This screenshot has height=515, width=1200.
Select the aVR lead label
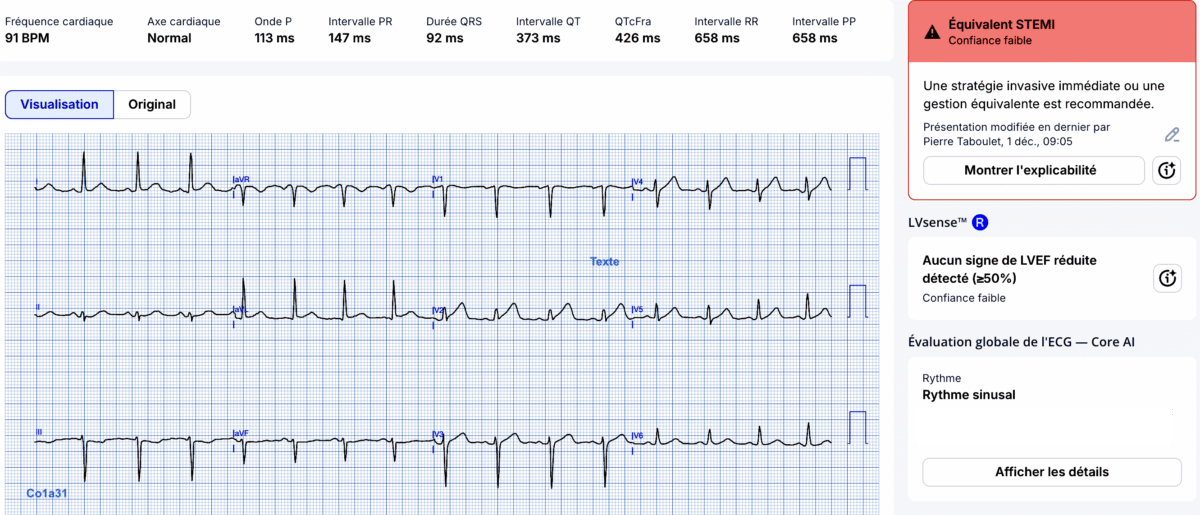[x=241, y=180]
